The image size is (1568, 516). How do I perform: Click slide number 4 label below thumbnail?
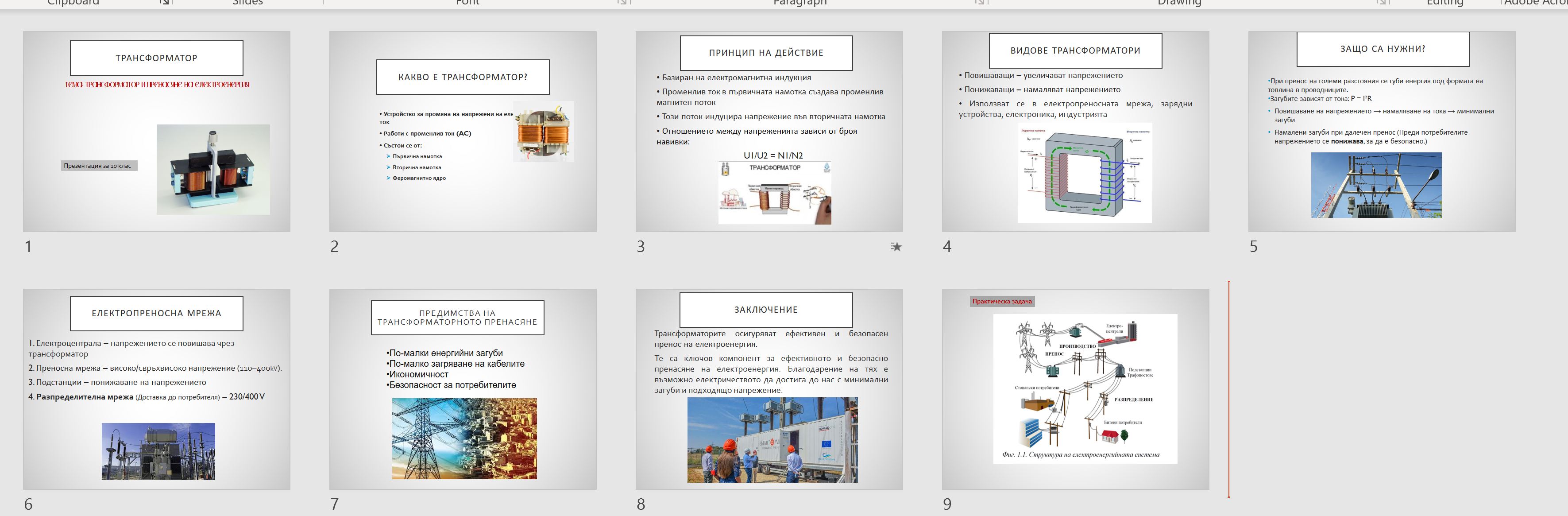[x=946, y=247]
